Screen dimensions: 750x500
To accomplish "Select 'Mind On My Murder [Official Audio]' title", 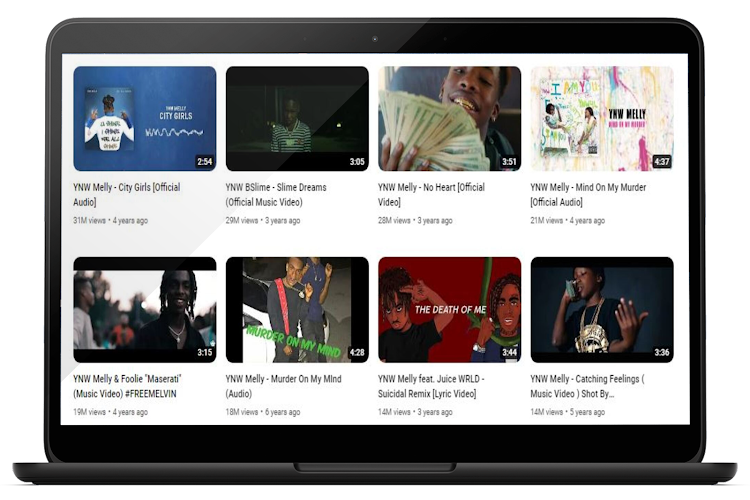I will tap(596, 194).
